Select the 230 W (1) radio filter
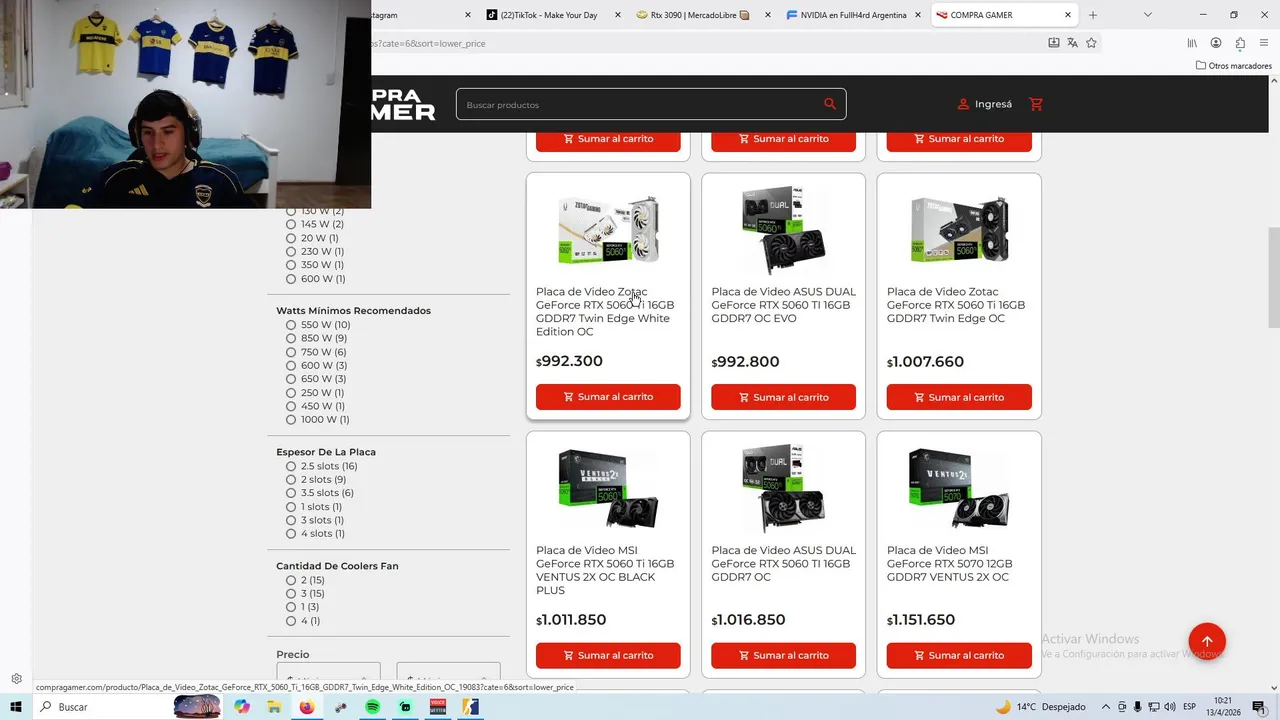 291,252
